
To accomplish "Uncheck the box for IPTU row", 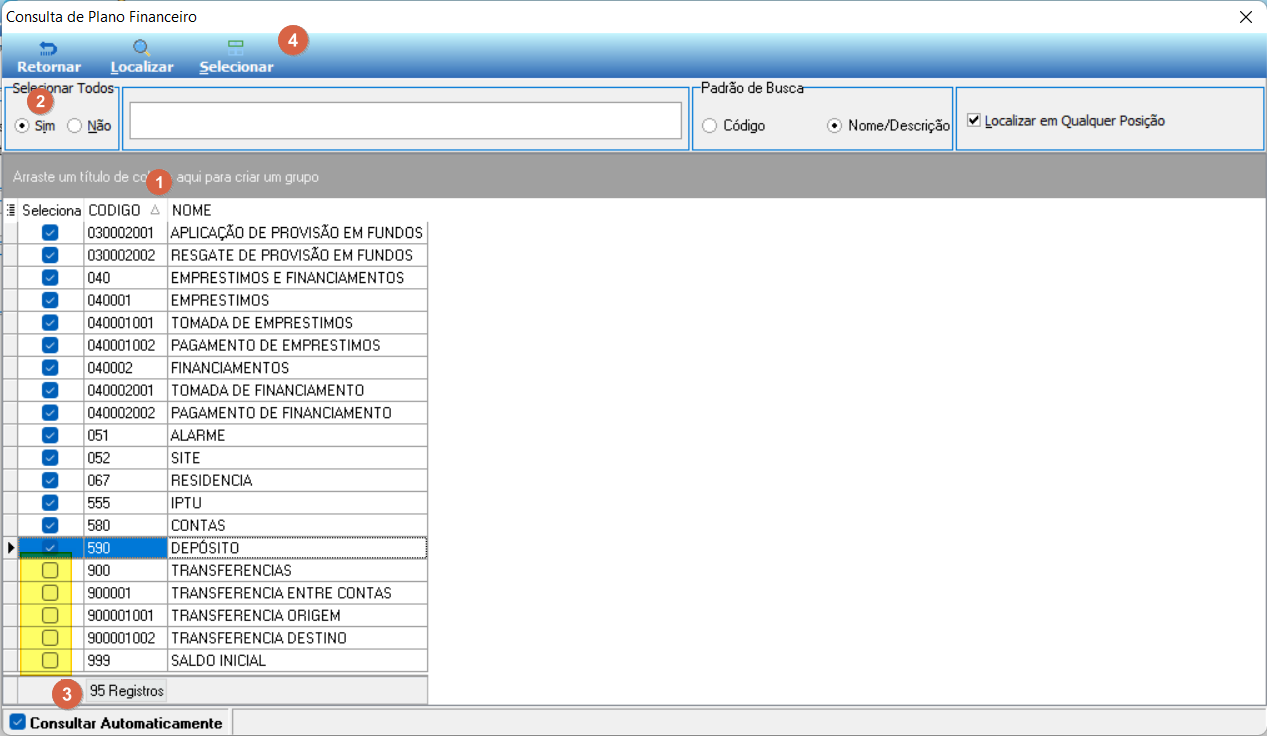I will tap(50, 503).
